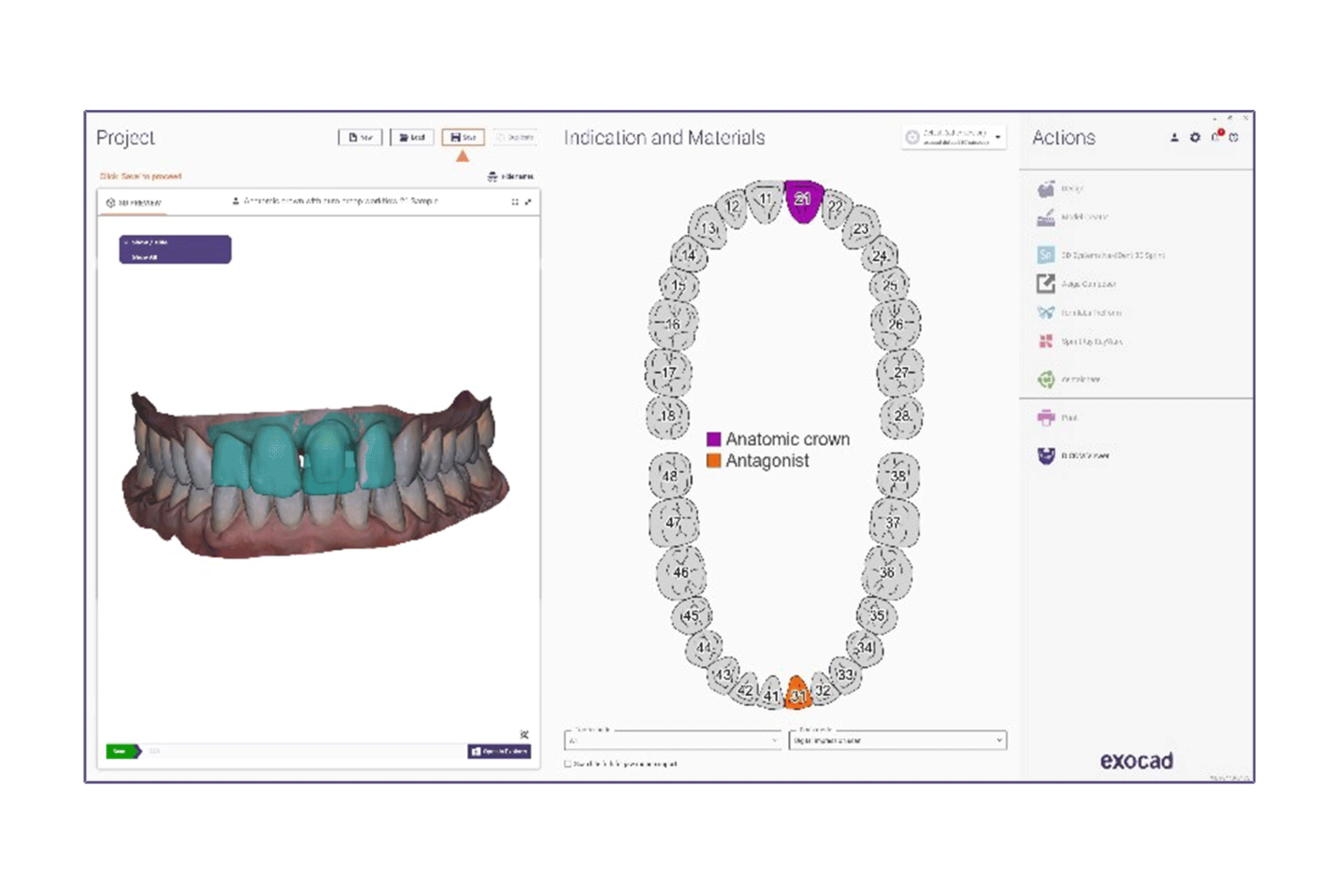Click the purple Anatomic crown legend swatch
This screenshot has width=1344, height=896.
pos(713,439)
